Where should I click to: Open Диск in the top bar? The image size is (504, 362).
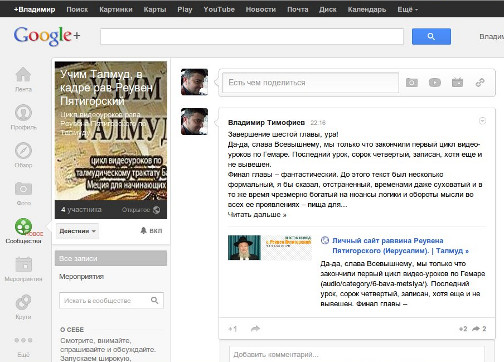tap(328, 9)
